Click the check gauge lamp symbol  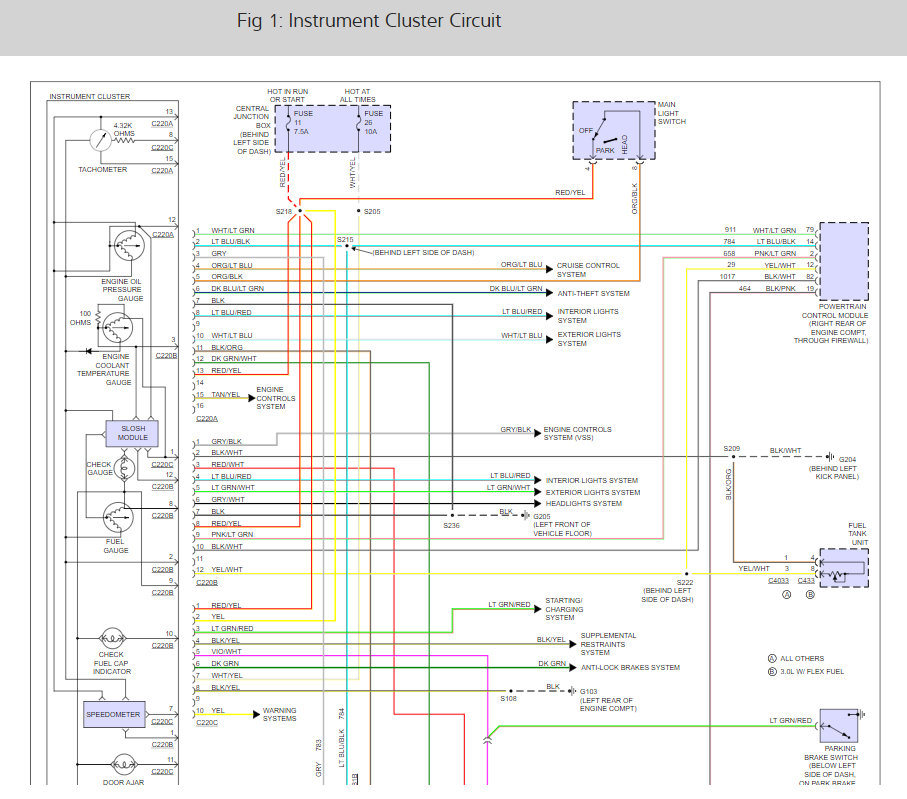(x=124, y=468)
